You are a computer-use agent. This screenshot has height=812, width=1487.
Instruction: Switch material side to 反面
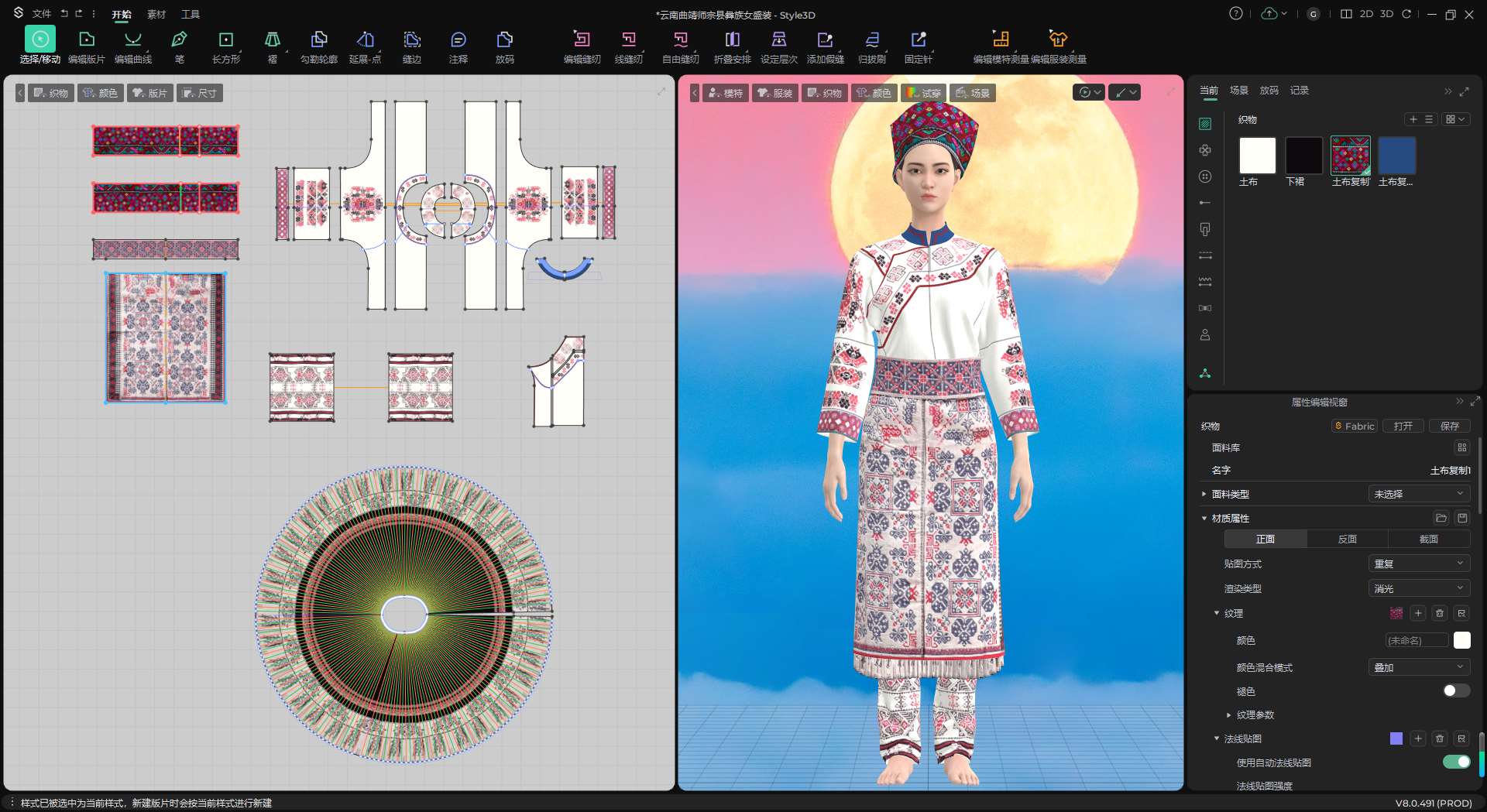tap(1347, 539)
